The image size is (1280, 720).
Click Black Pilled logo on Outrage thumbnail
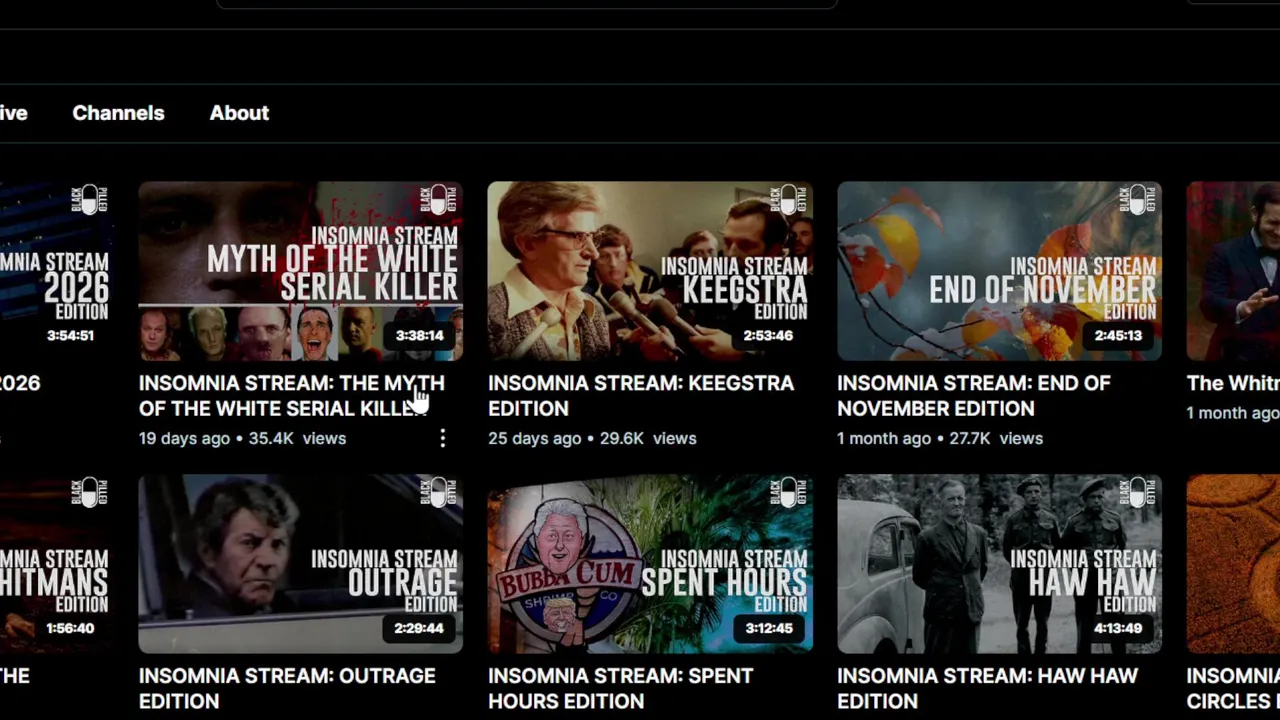pos(439,492)
